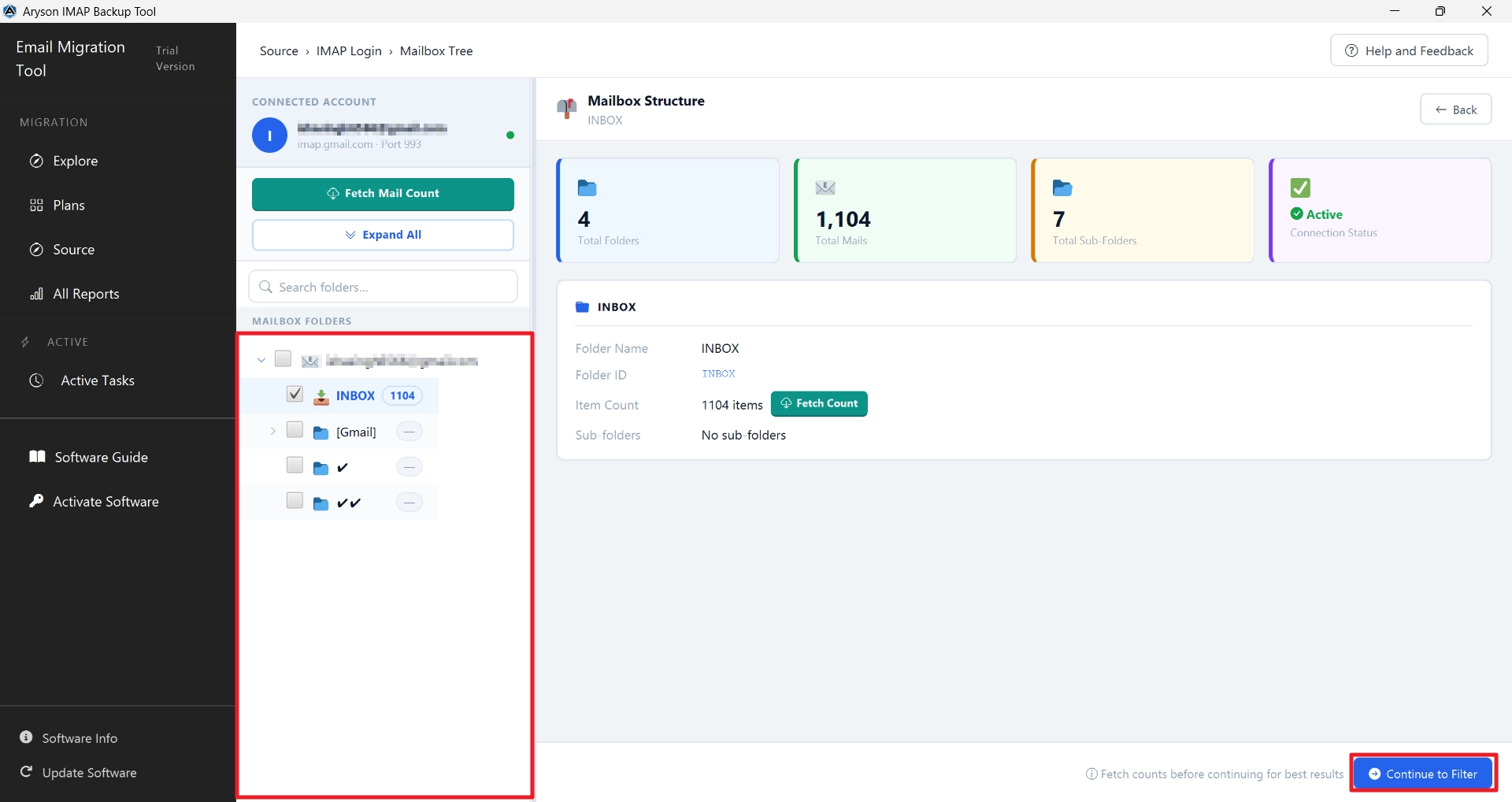The height and width of the screenshot is (802, 1512).
Task: Click the Search folders input field
Action: [x=383, y=287]
